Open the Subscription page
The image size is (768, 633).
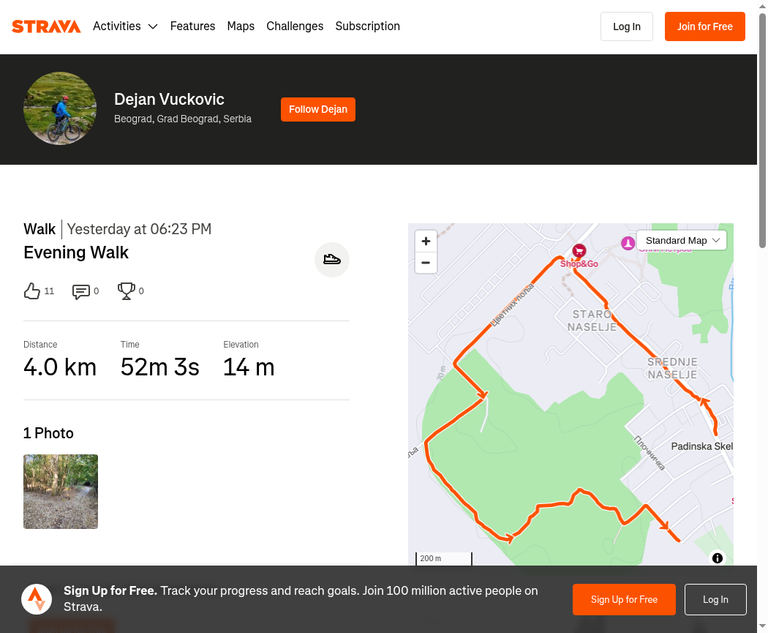point(367,26)
